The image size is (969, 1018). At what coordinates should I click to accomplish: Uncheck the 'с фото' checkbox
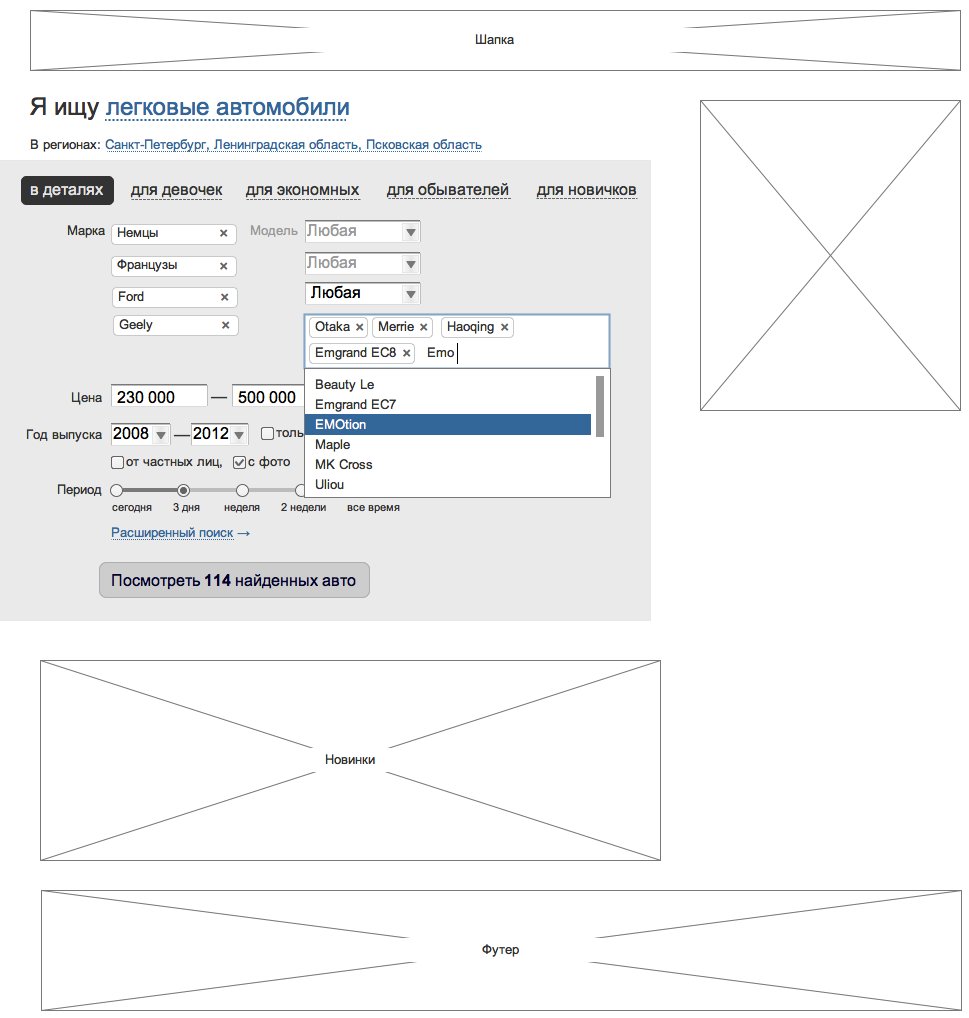239,462
